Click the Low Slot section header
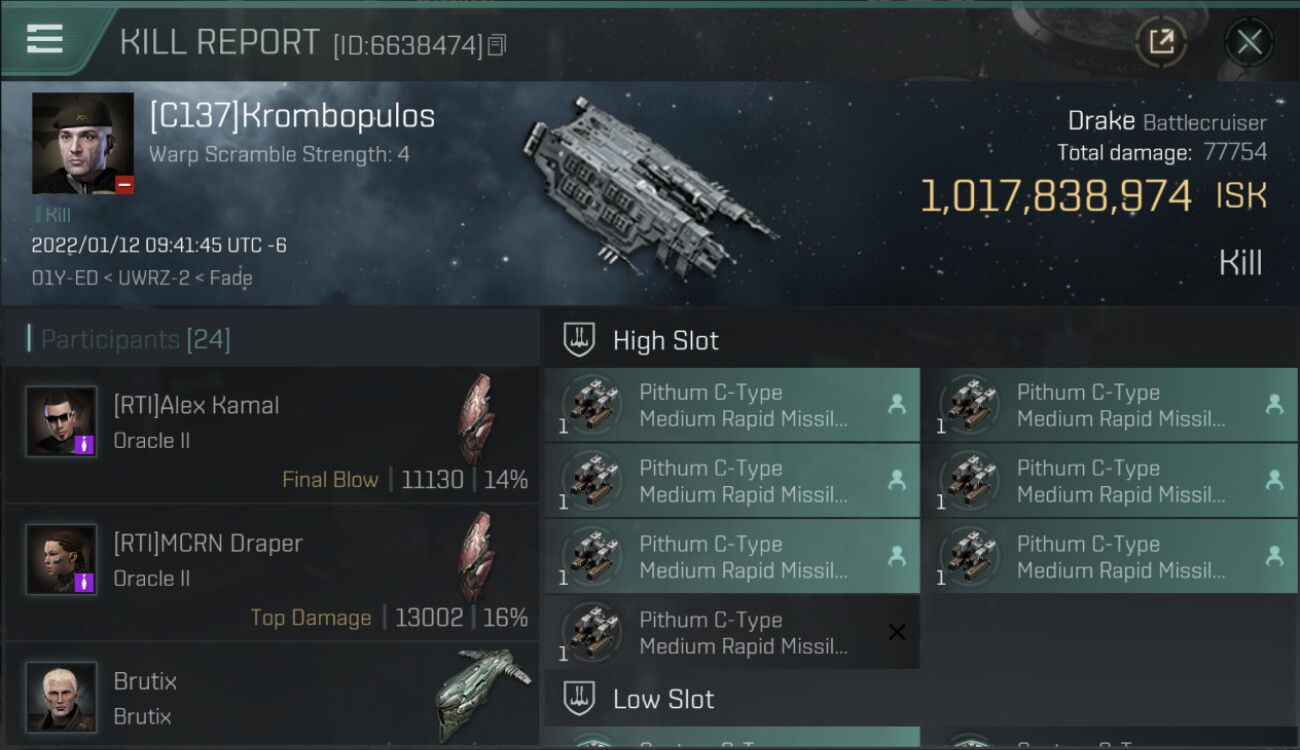Image resolution: width=1300 pixels, height=750 pixels. (663, 699)
